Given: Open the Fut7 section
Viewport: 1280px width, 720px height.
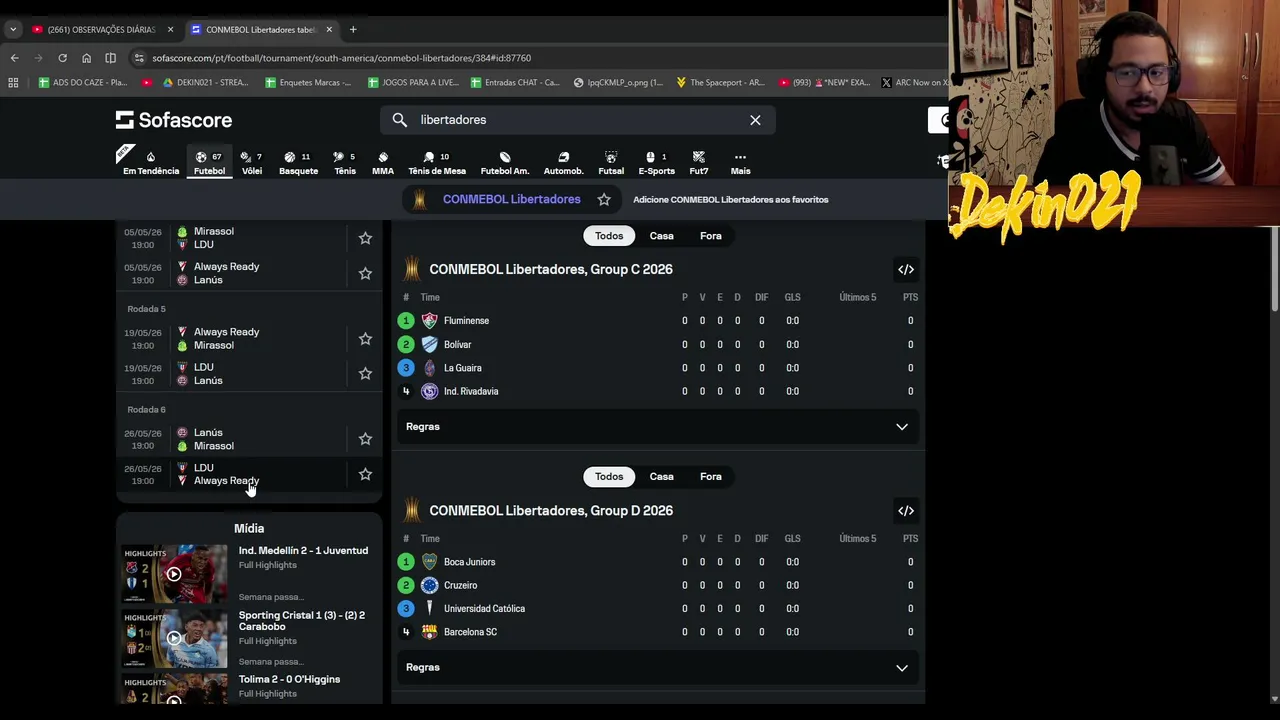Looking at the screenshot, I should (699, 163).
